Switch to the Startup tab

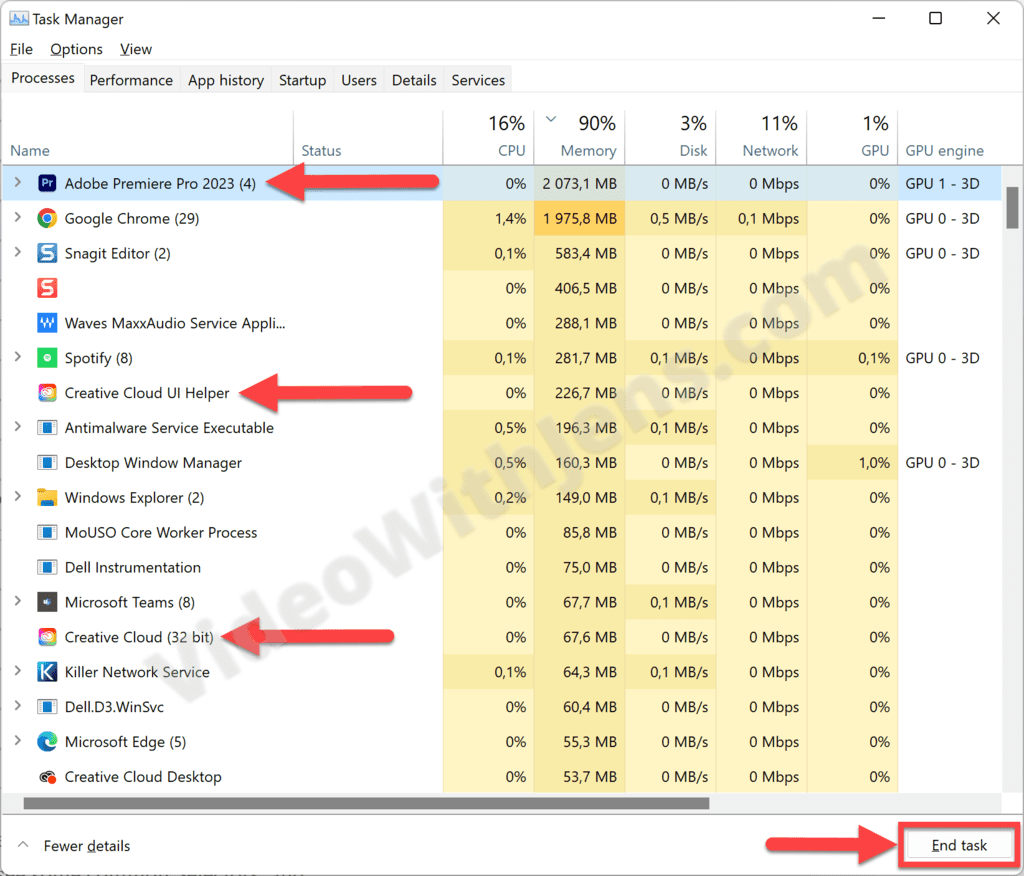click(302, 80)
